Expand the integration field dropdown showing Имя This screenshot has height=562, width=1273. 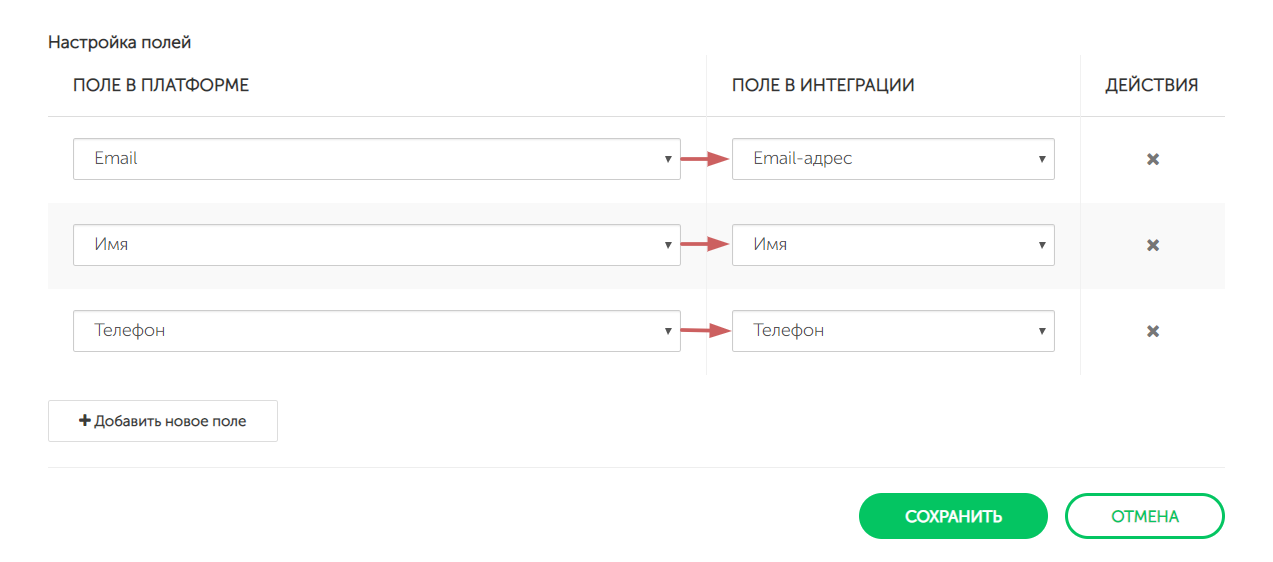pyautogui.click(x=892, y=245)
